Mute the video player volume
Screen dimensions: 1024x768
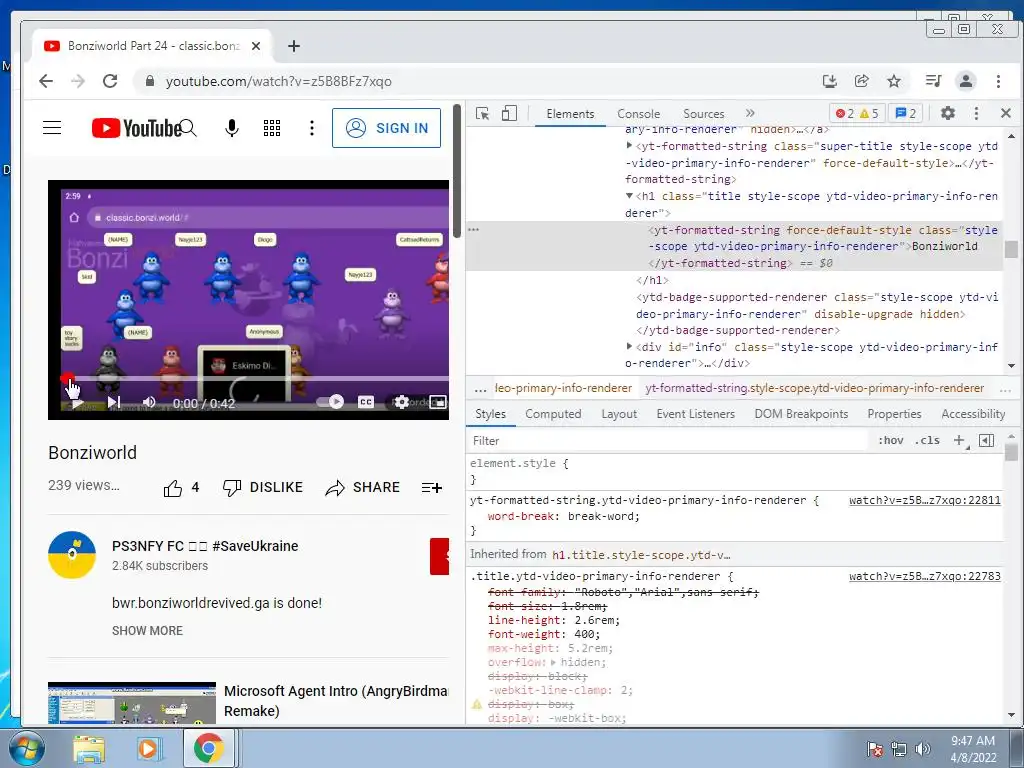point(149,402)
